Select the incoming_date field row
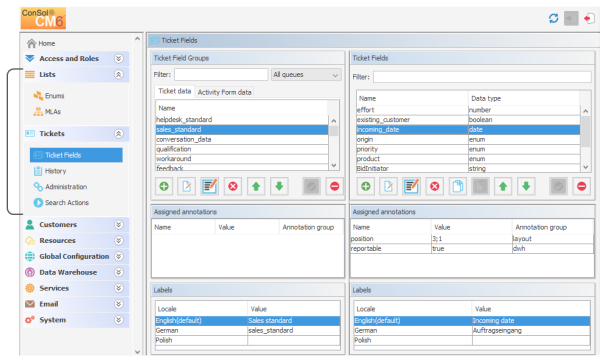 click(x=468, y=130)
